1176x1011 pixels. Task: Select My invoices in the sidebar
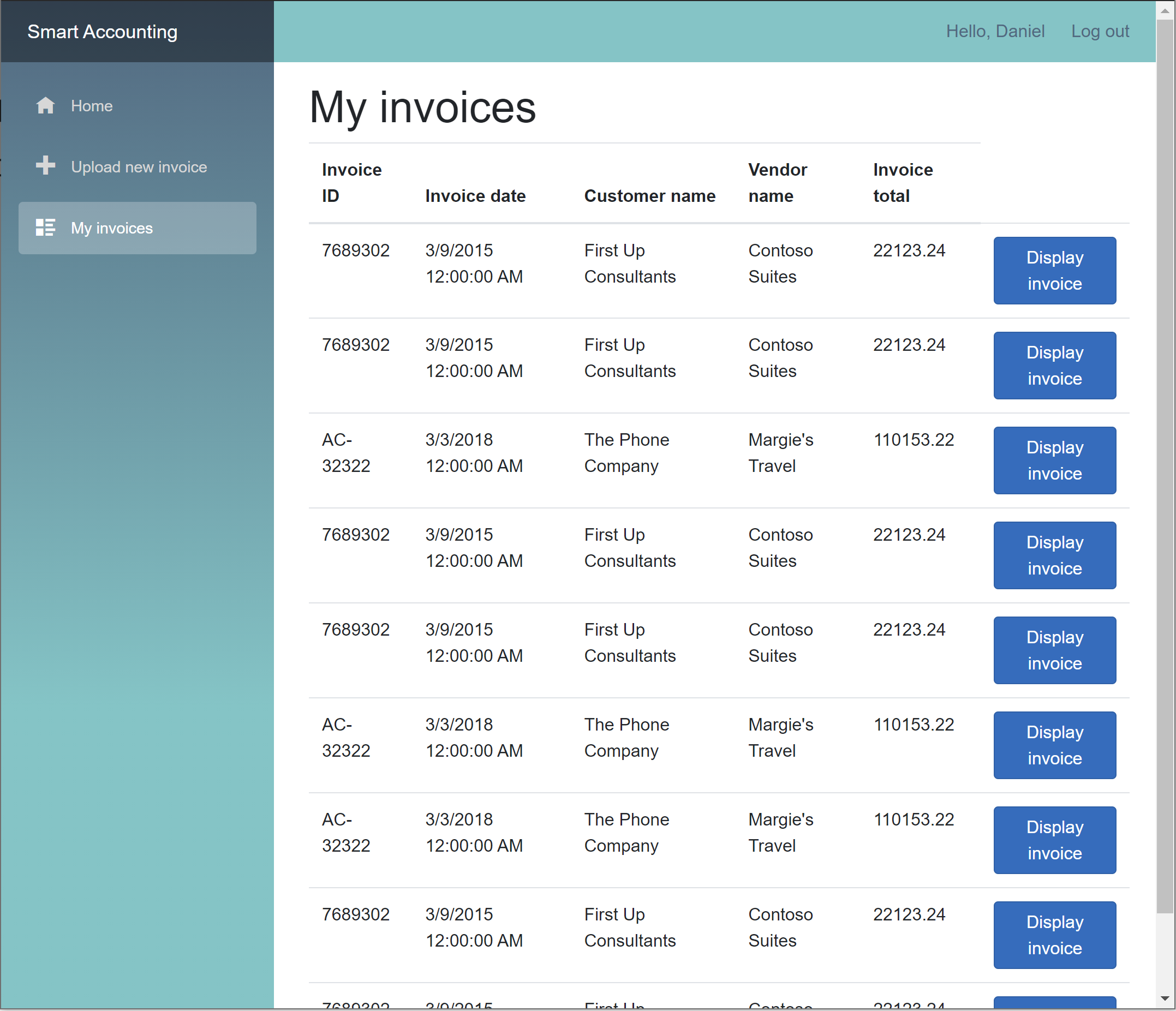[112, 228]
